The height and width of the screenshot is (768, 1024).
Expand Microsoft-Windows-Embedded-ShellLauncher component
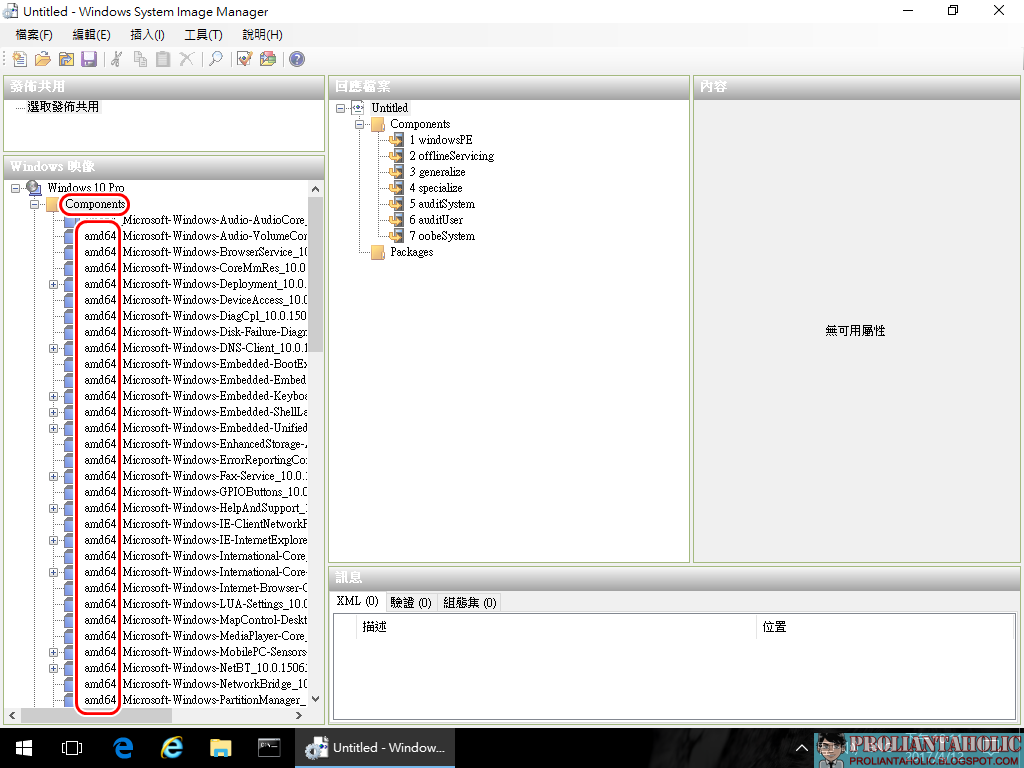click(53, 412)
